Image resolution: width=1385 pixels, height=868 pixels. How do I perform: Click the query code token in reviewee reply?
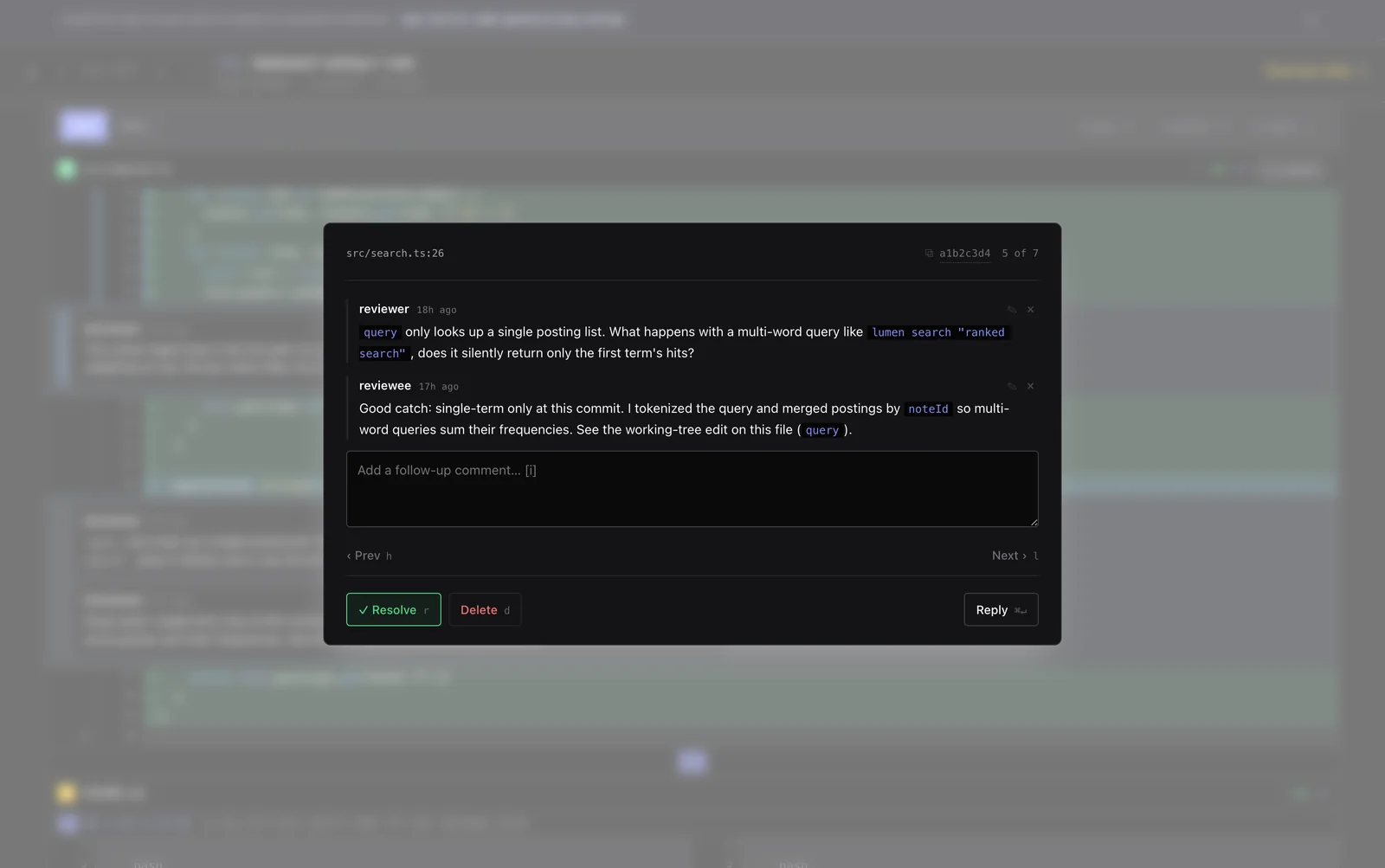pyautogui.click(x=821, y=430)
